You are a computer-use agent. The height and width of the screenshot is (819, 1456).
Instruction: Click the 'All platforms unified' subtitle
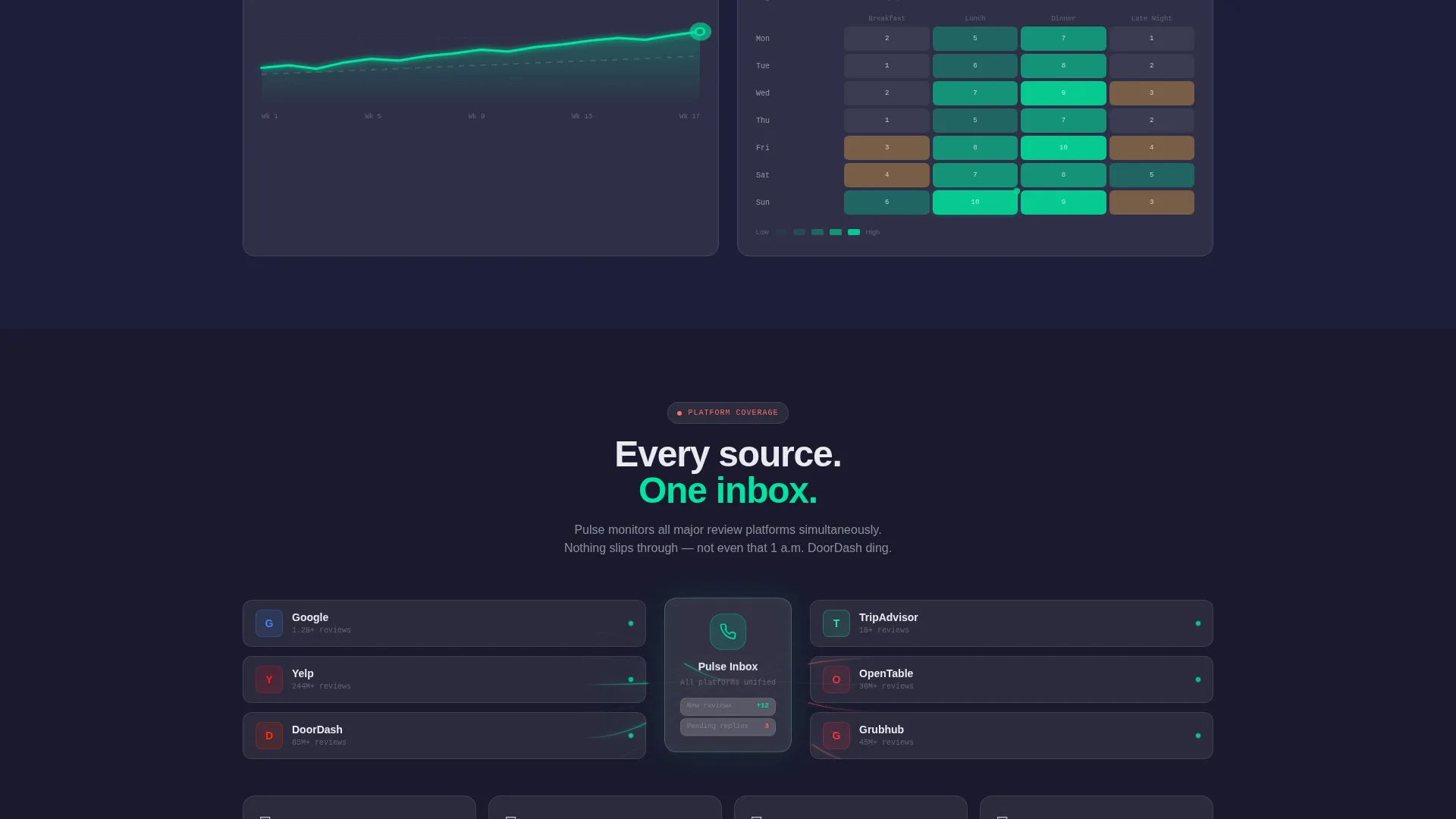coord(727,682)
